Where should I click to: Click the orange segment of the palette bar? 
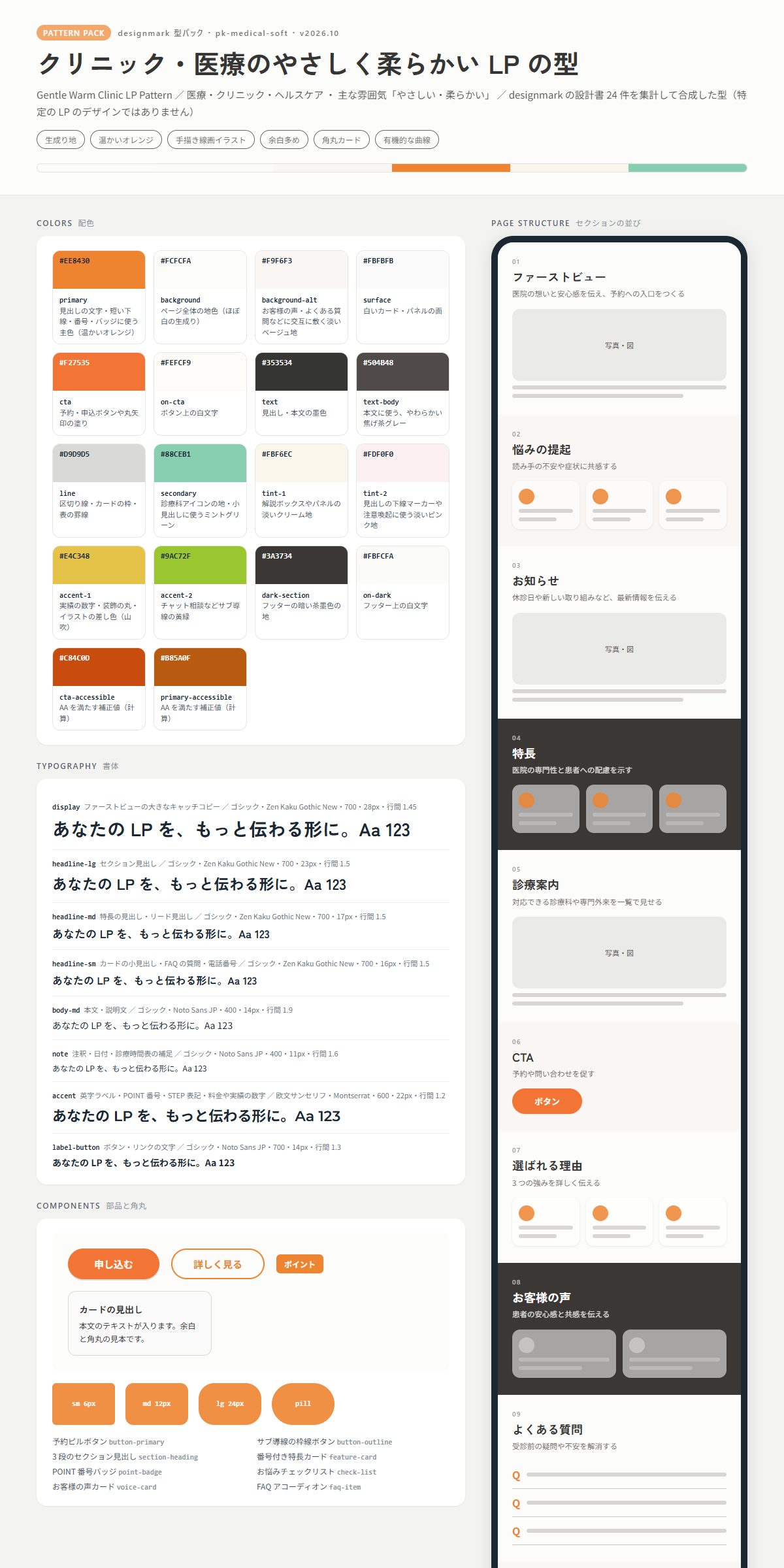451,168
